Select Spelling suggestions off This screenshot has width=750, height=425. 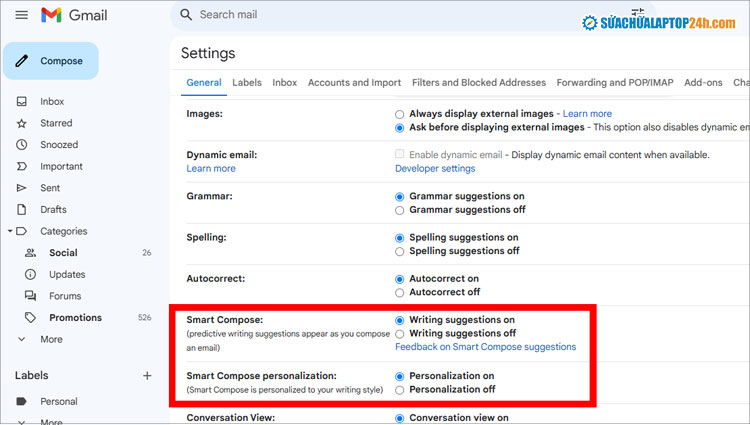point(399,251)
